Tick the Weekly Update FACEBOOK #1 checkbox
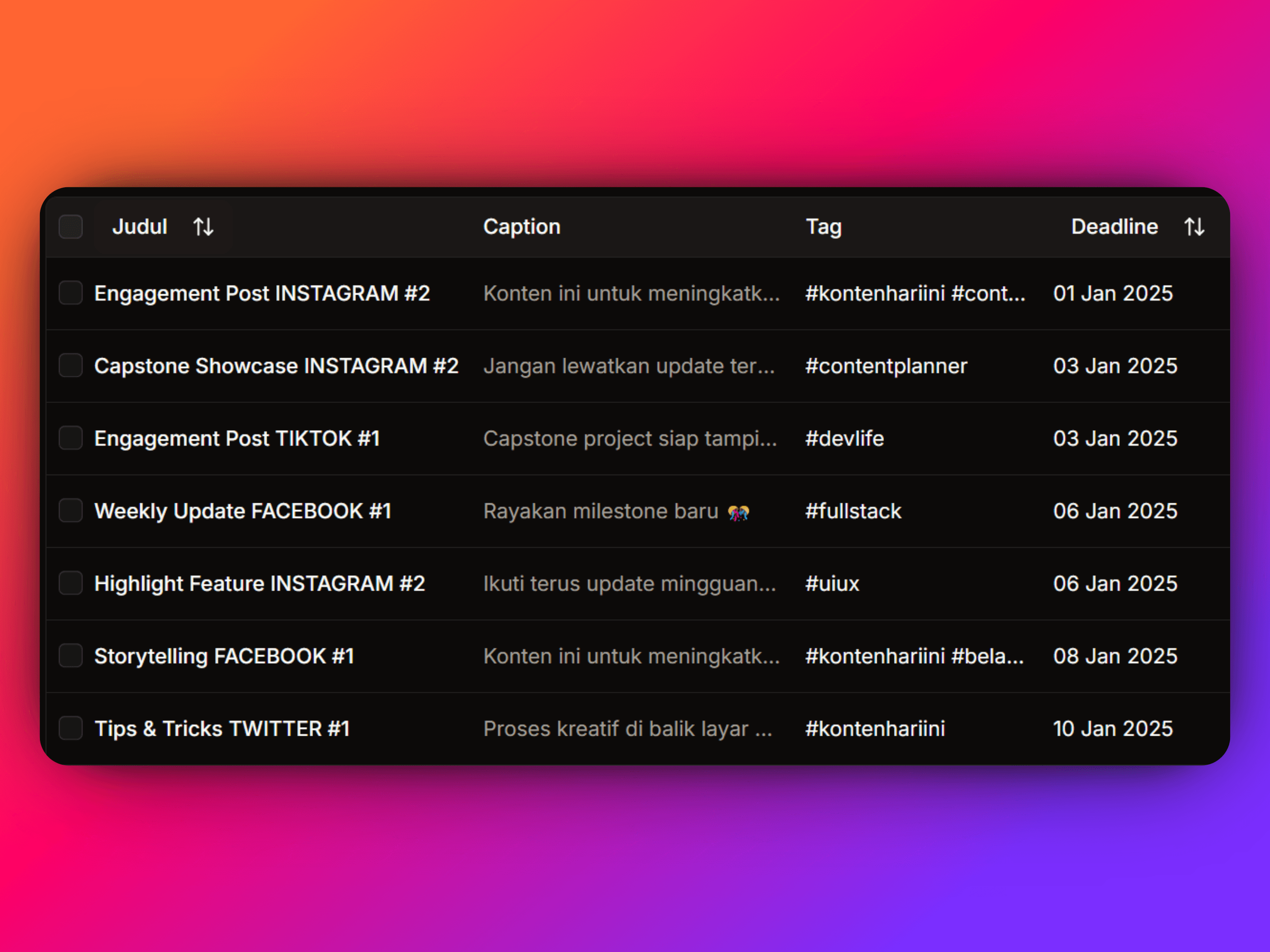 pos(71,511)
